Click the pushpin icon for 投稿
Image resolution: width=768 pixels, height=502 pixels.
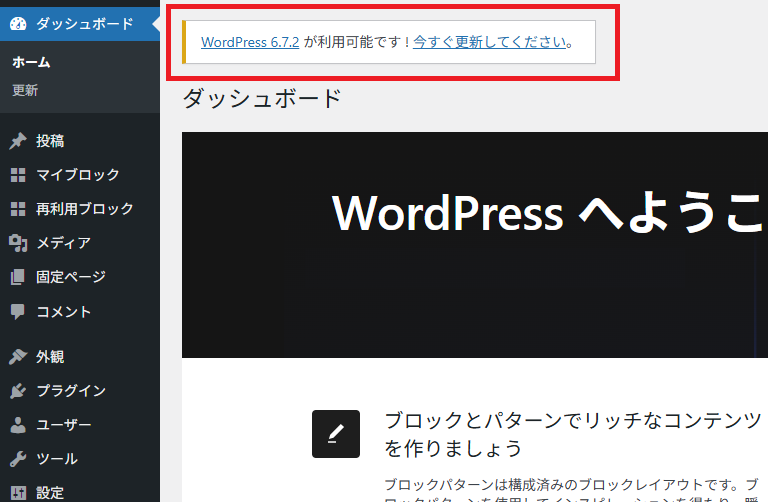17,141
